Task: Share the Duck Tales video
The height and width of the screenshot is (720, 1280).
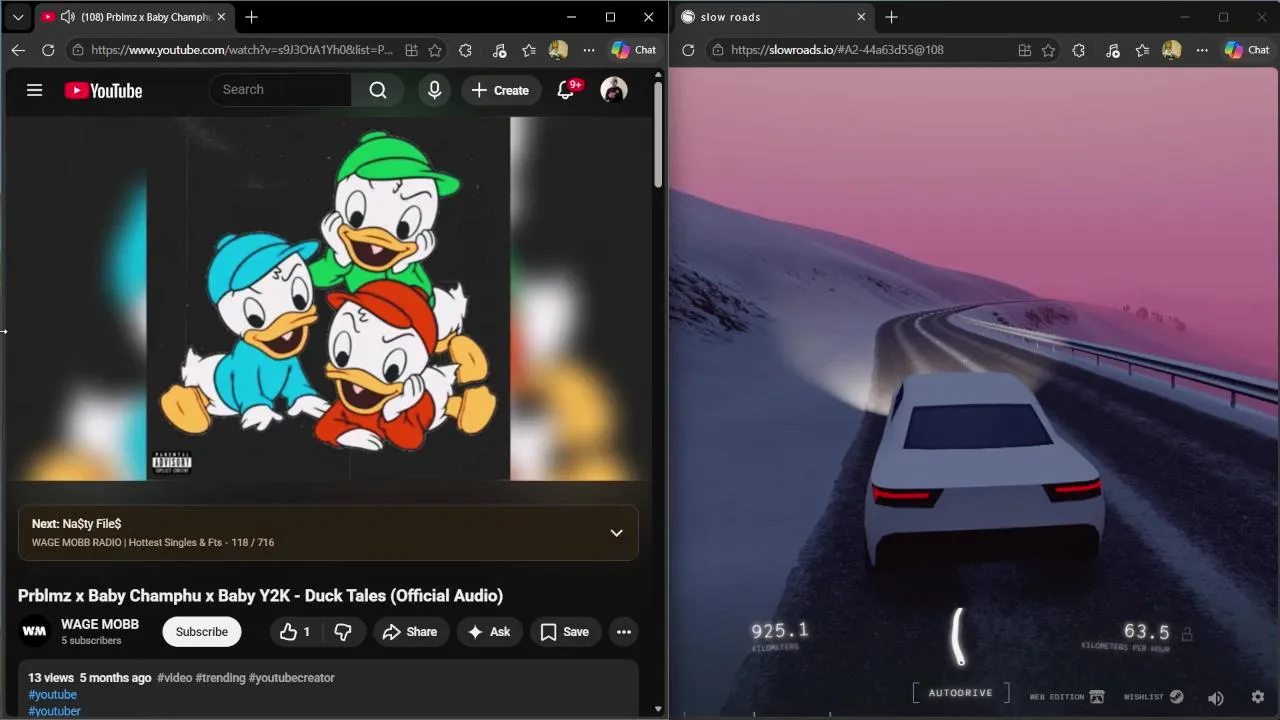Action: click(x=410, y=632)
